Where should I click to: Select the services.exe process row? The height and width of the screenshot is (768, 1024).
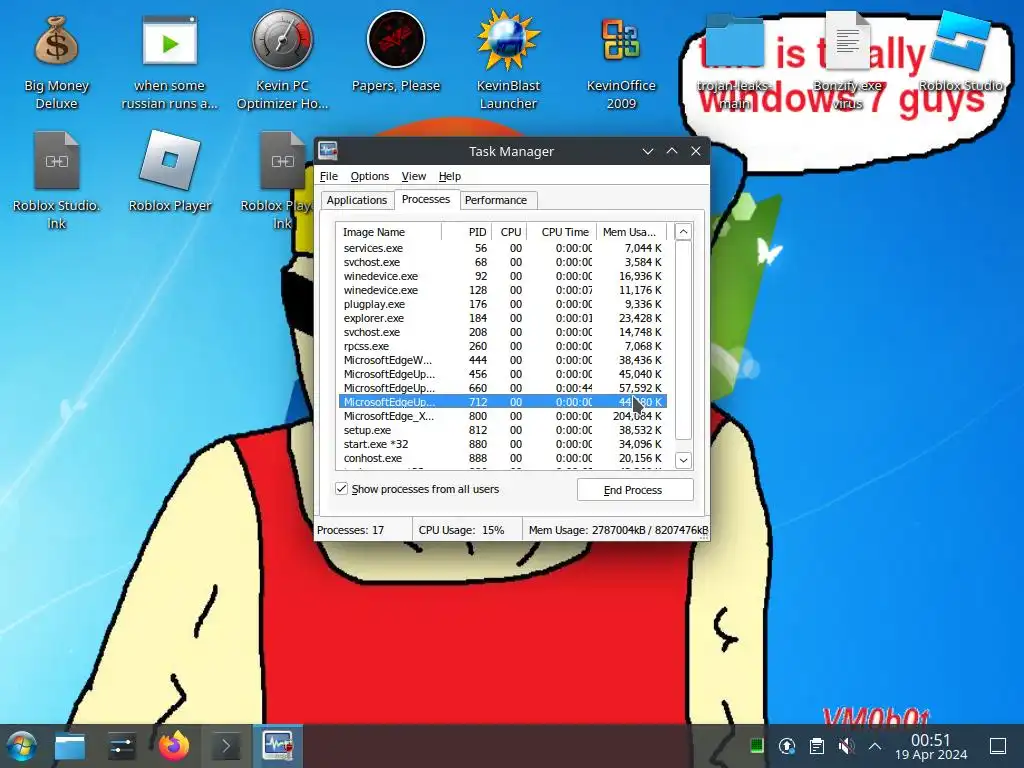pyautogui.click(x=502, y=248)
